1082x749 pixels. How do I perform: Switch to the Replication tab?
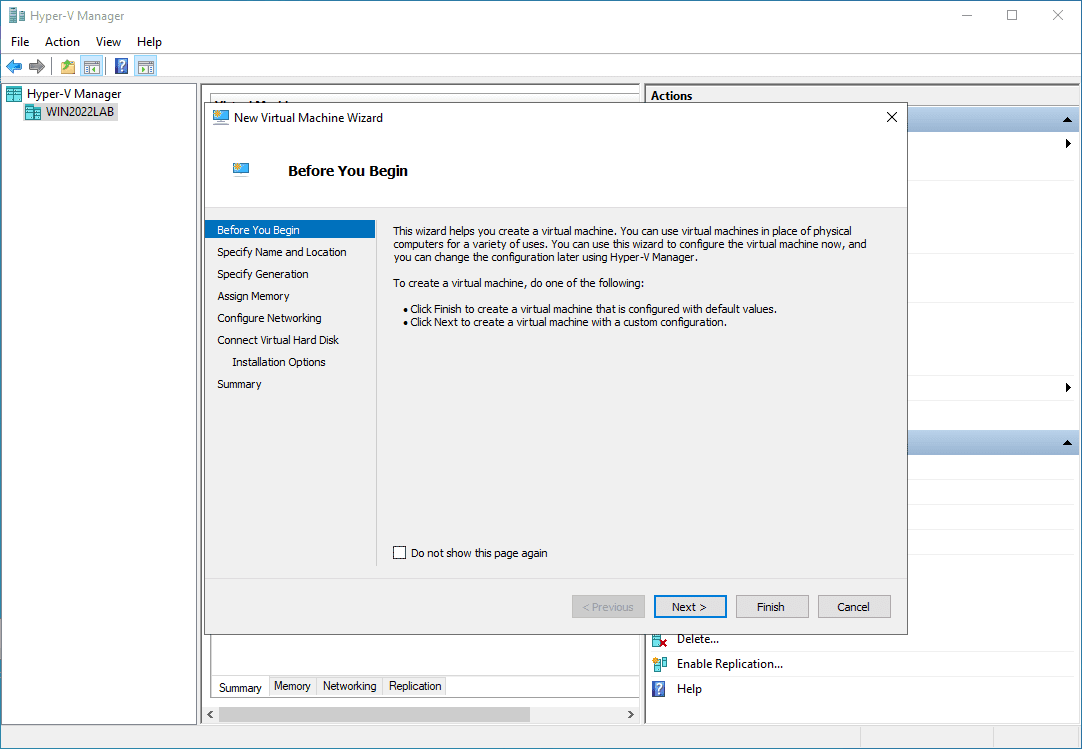[x=415, y=686]
